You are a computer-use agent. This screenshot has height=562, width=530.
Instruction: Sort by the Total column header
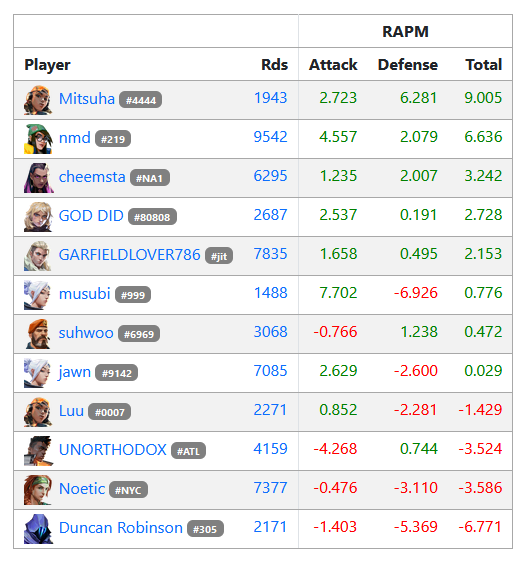point(484,65)
